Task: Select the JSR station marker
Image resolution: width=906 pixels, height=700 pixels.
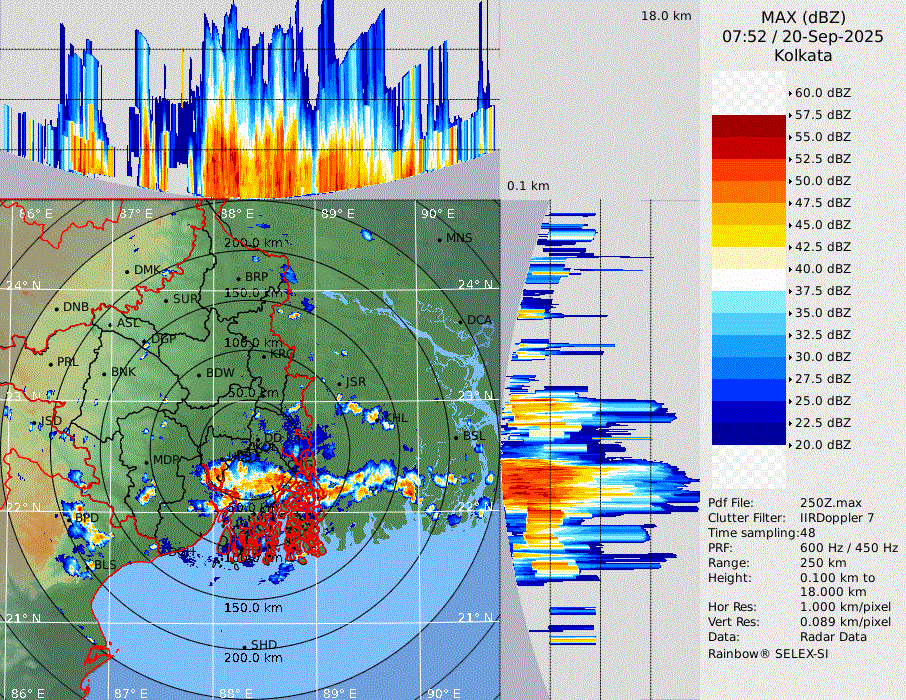Action: 340,384
